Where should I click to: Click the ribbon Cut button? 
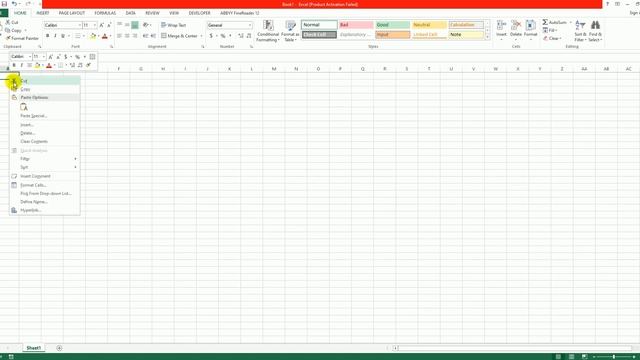[12, 22]
